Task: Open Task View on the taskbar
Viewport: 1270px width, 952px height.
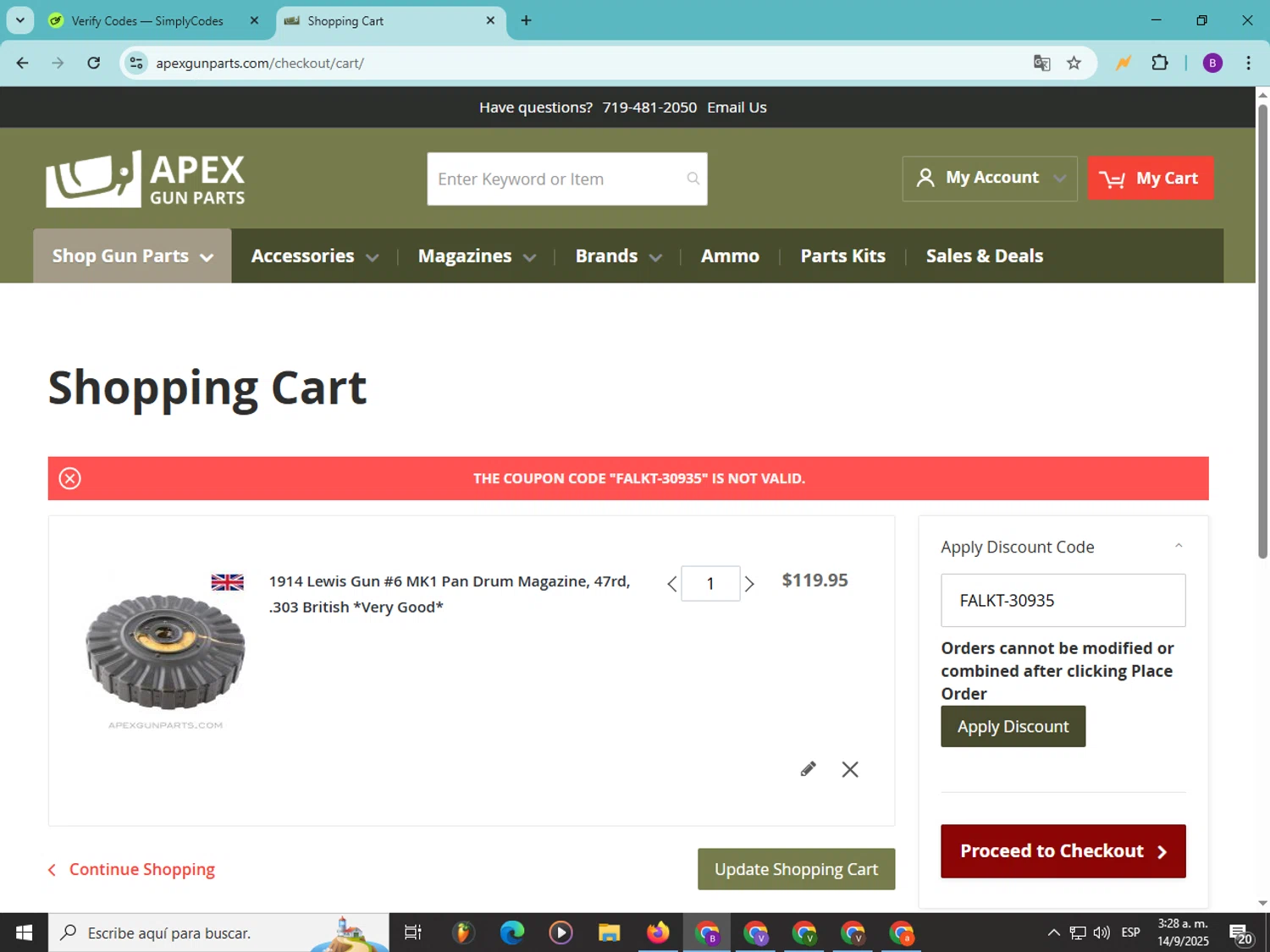Action: coord(413,933)
